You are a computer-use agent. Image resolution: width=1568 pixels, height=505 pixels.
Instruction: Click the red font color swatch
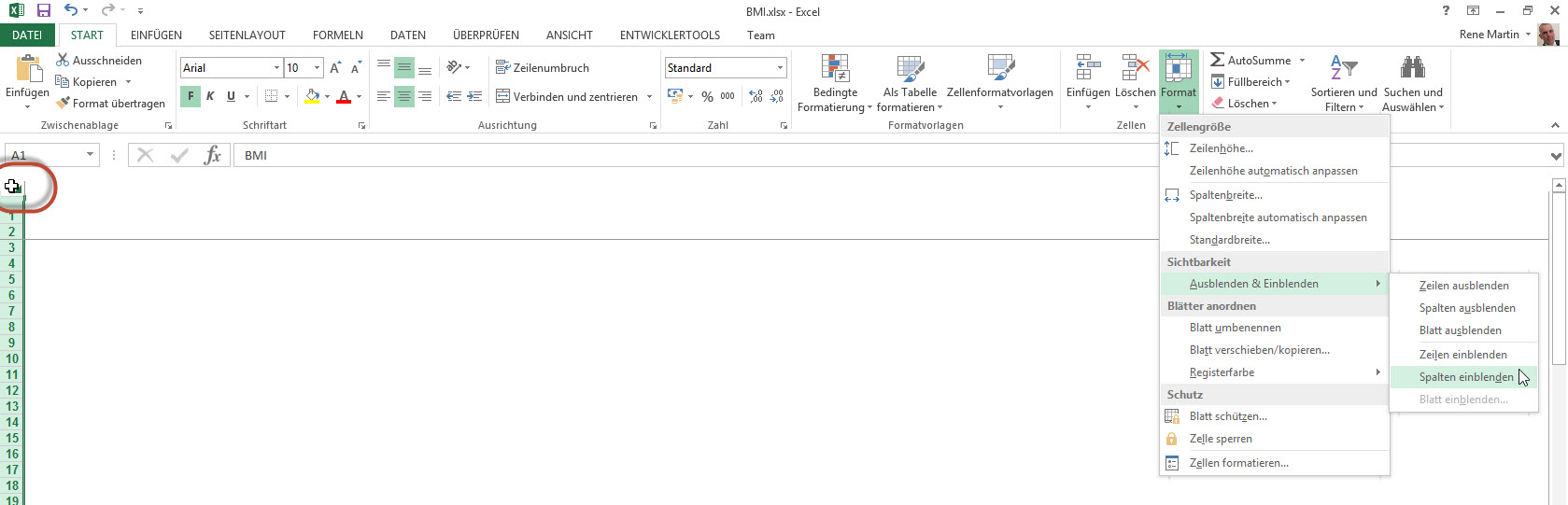[x=344, y=96]
